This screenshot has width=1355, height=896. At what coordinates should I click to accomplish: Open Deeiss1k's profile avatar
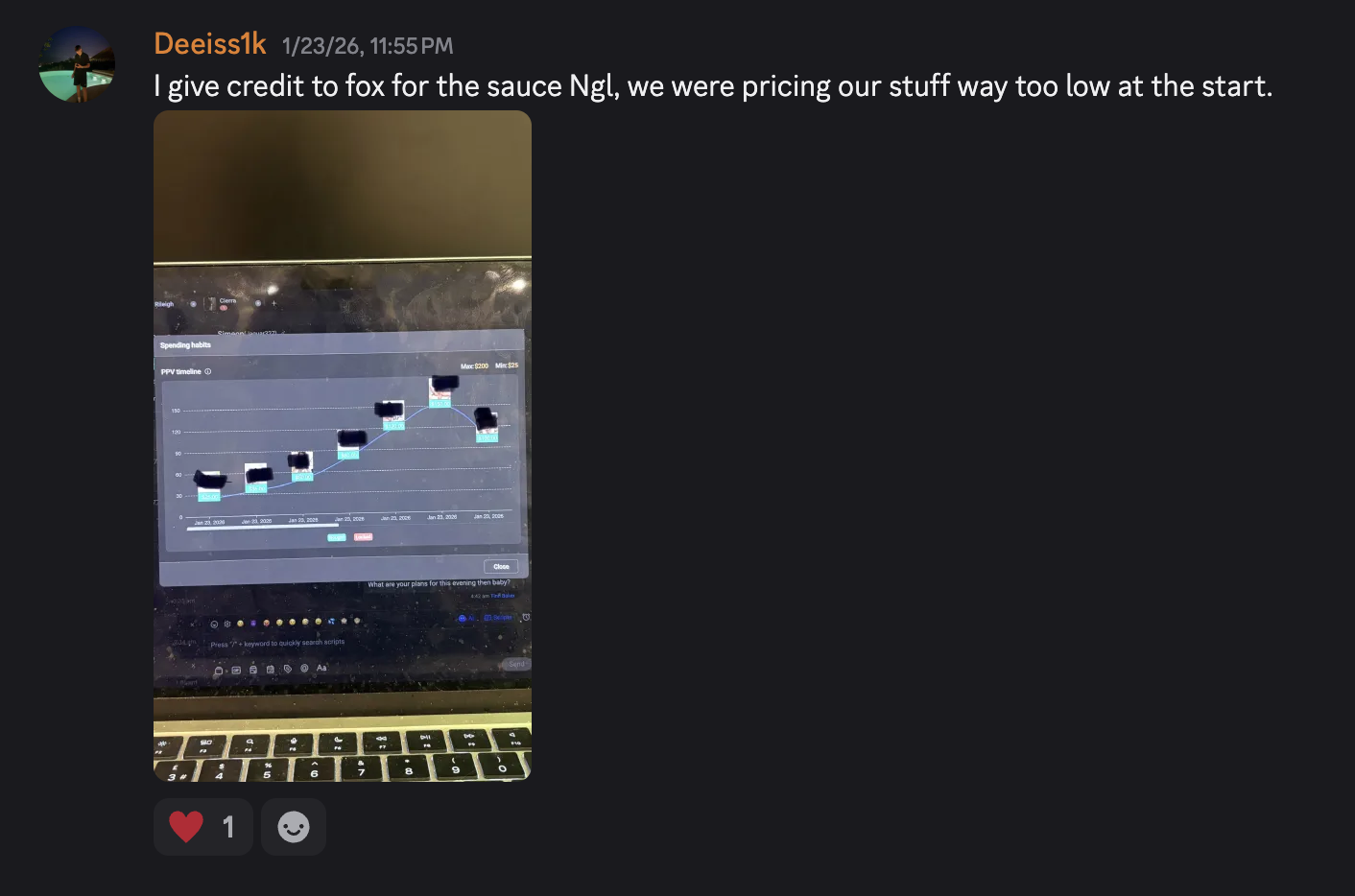point(77,64)
